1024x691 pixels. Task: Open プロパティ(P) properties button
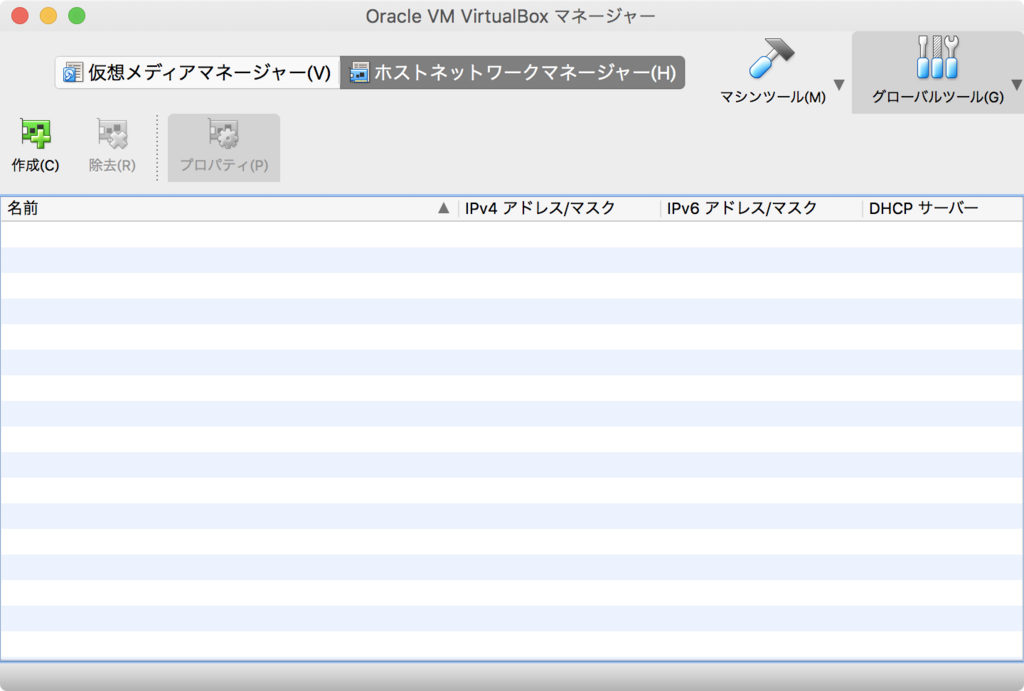pyautogui.click(x=224, y=148)
